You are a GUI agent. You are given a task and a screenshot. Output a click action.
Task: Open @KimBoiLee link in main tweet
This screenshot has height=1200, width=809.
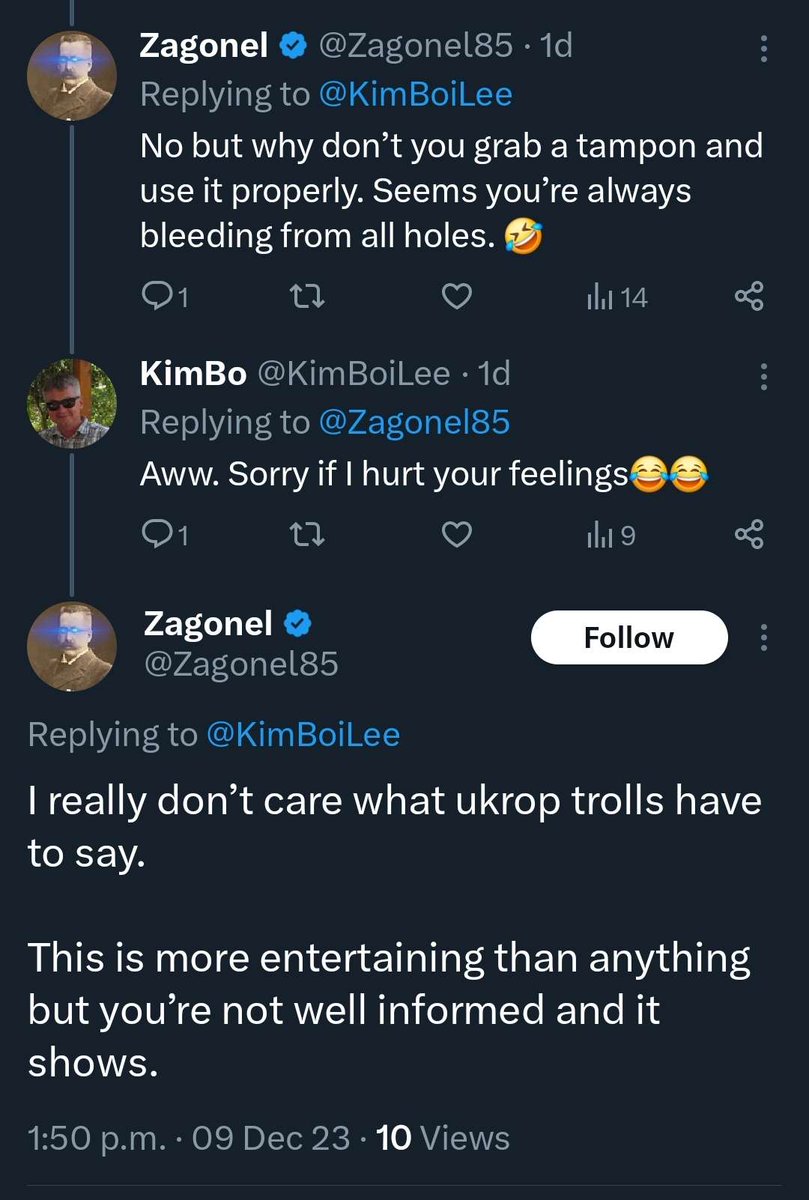click(x=302, y=735)
